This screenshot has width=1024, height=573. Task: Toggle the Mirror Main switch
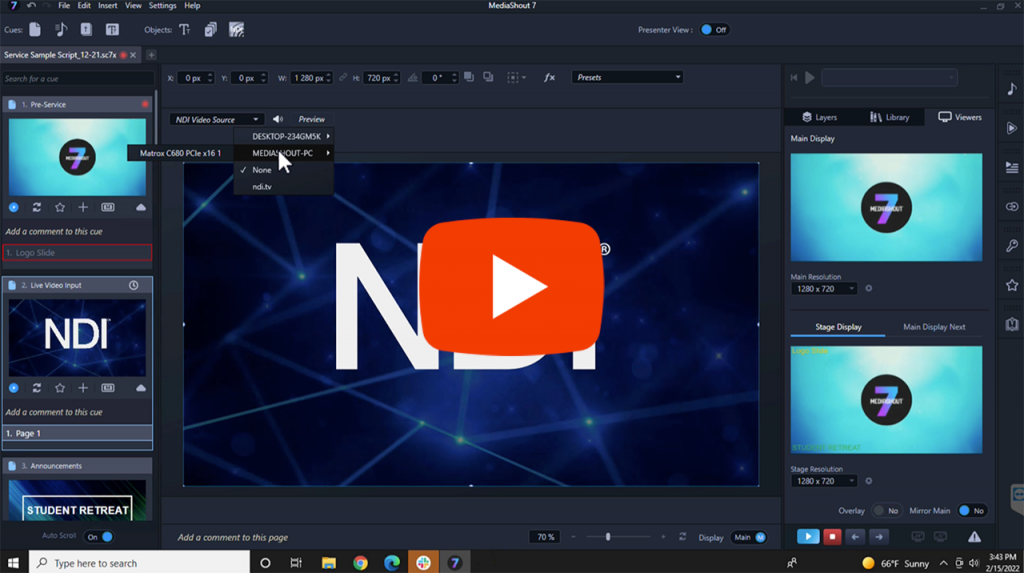pos(972,511)
